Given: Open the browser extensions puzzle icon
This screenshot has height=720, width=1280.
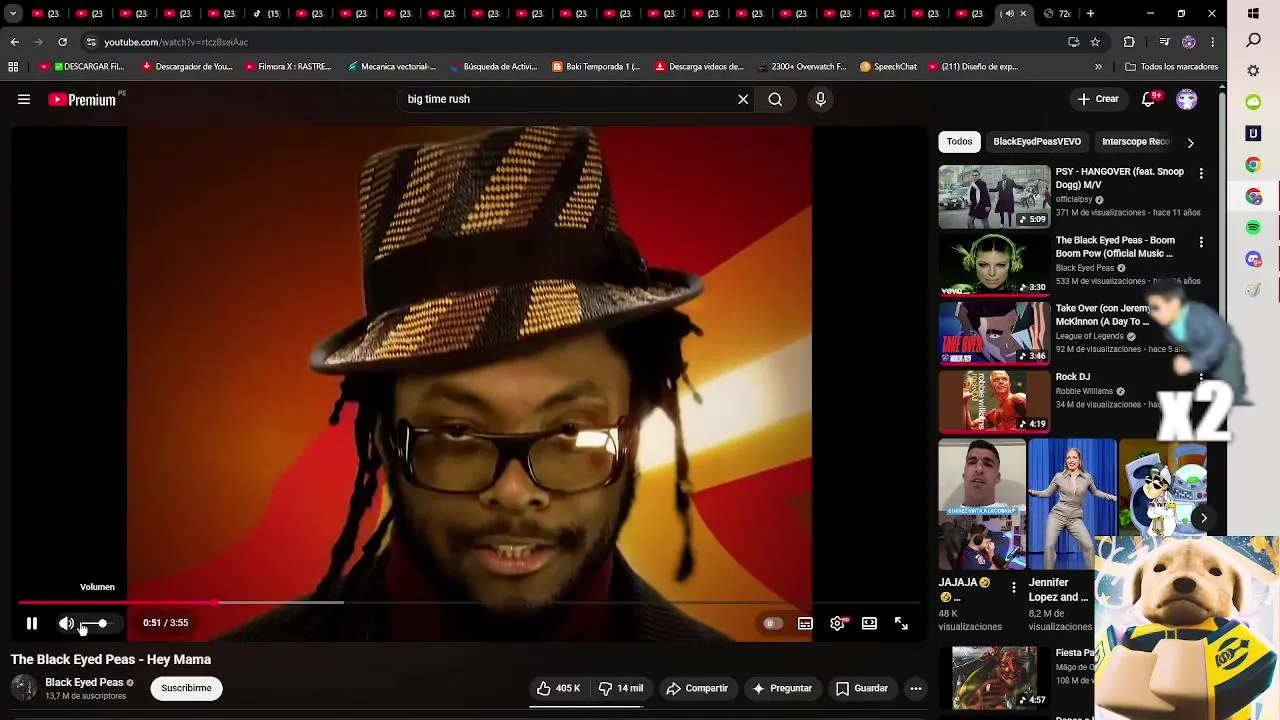Looking at the screenshot, I should [x=1129, y=42].
